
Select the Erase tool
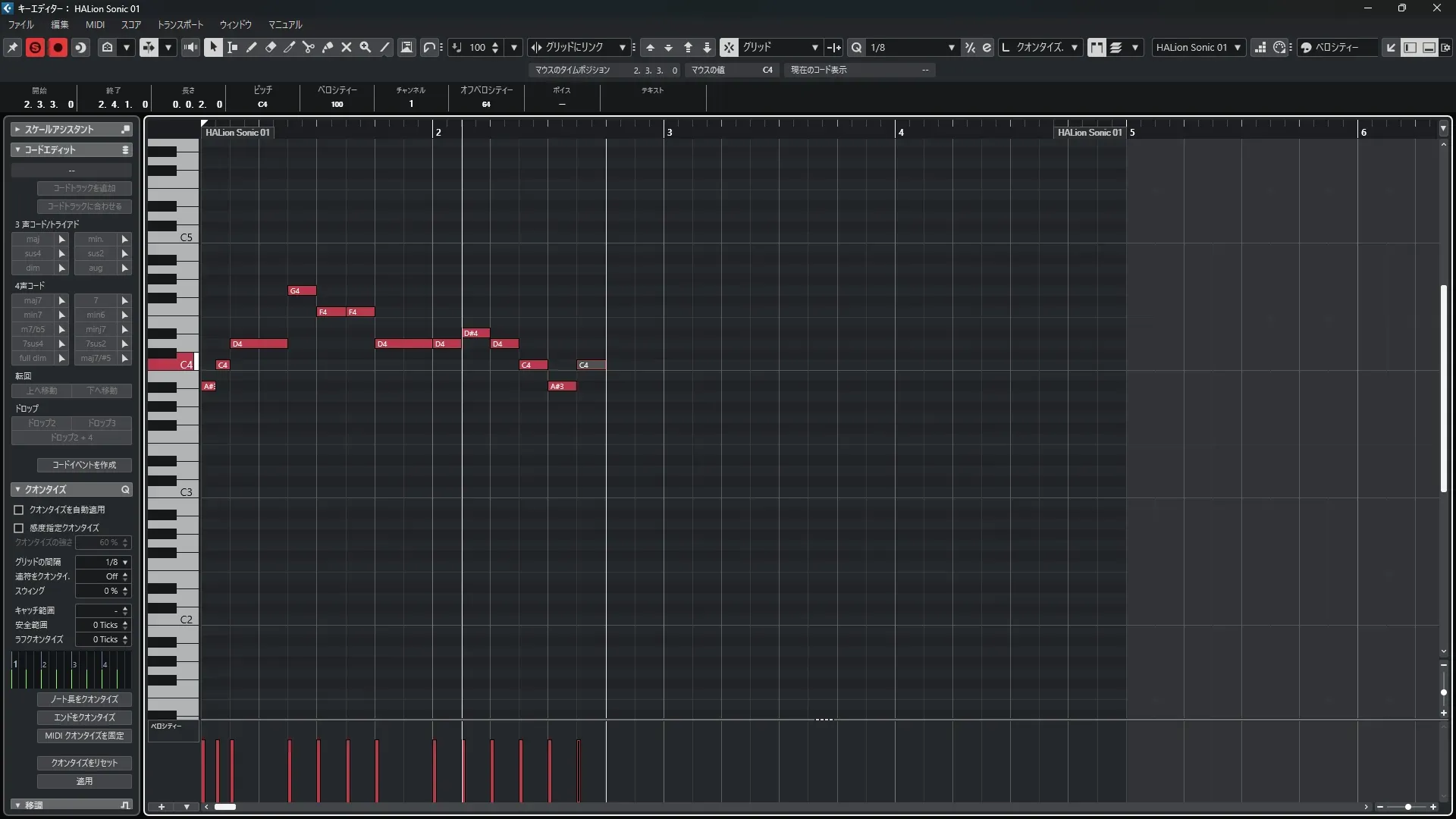[x=271, y=47]
